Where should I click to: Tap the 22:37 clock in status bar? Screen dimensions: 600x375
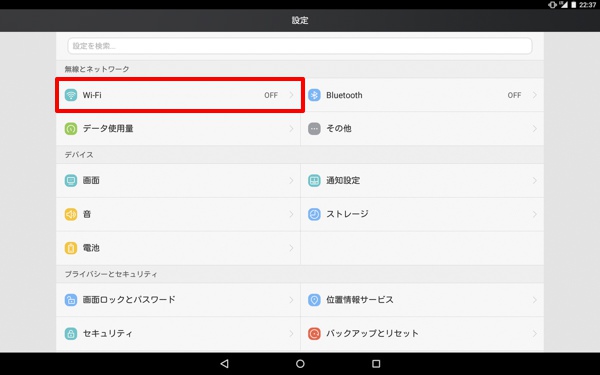[x=587, y=5]
